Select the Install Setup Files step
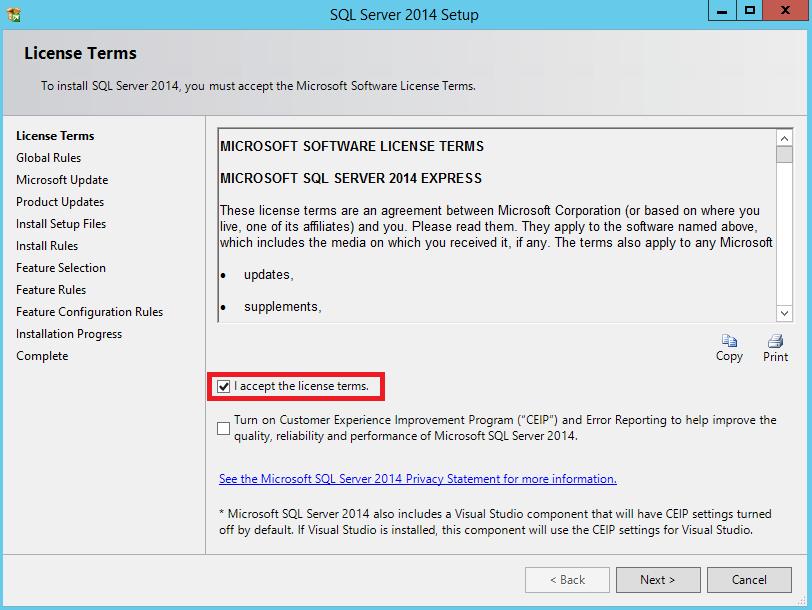812x610 pixels. coord(61,224)
